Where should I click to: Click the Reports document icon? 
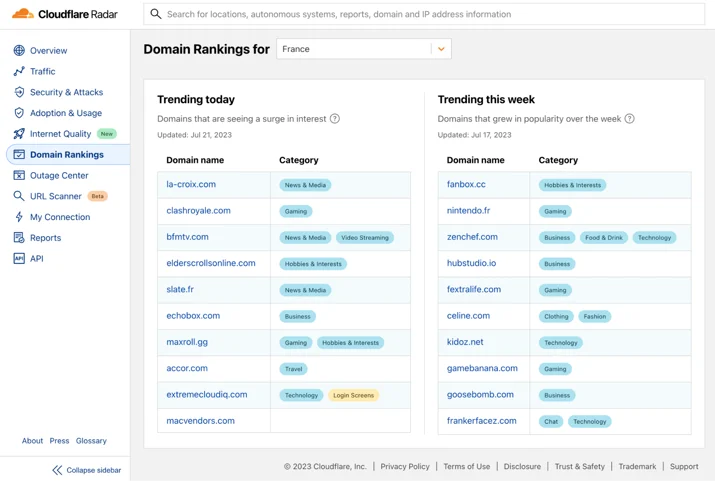(19, 238)
